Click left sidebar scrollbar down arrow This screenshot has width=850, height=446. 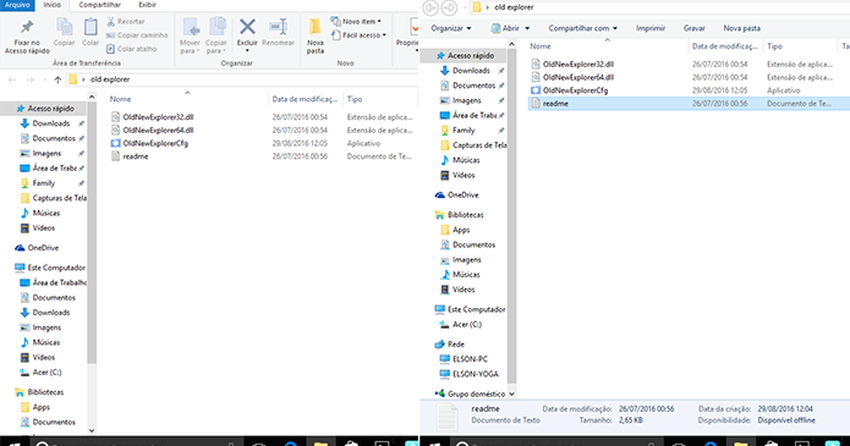[x=92, y=431]
